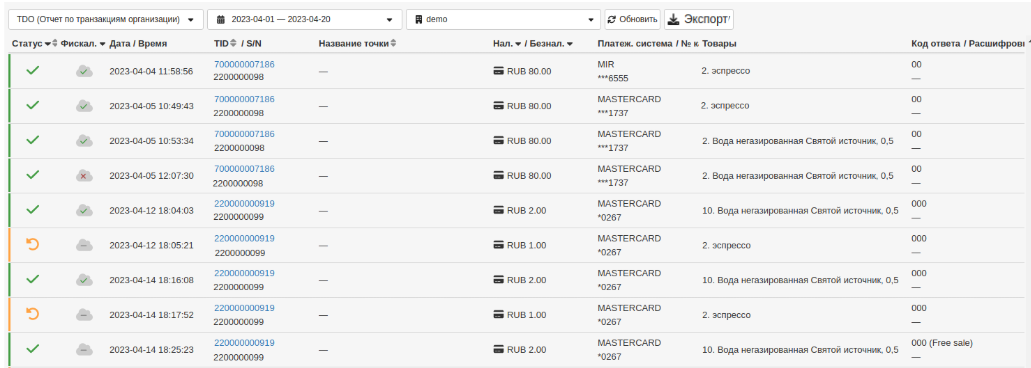Open TID 220000000919 link in the 18:05:21 row

pyautogui.click(x=245, y=239)
